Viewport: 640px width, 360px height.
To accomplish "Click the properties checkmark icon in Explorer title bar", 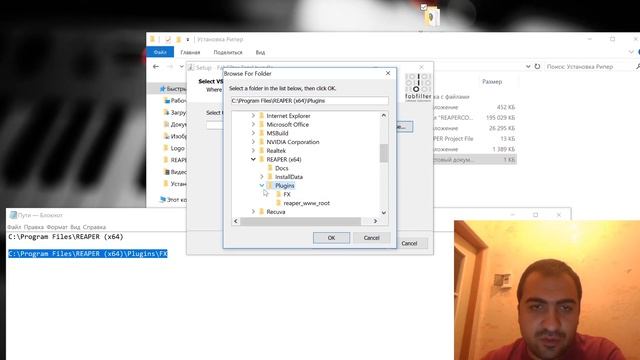I will pyautogui.click(x=168, y=39).
